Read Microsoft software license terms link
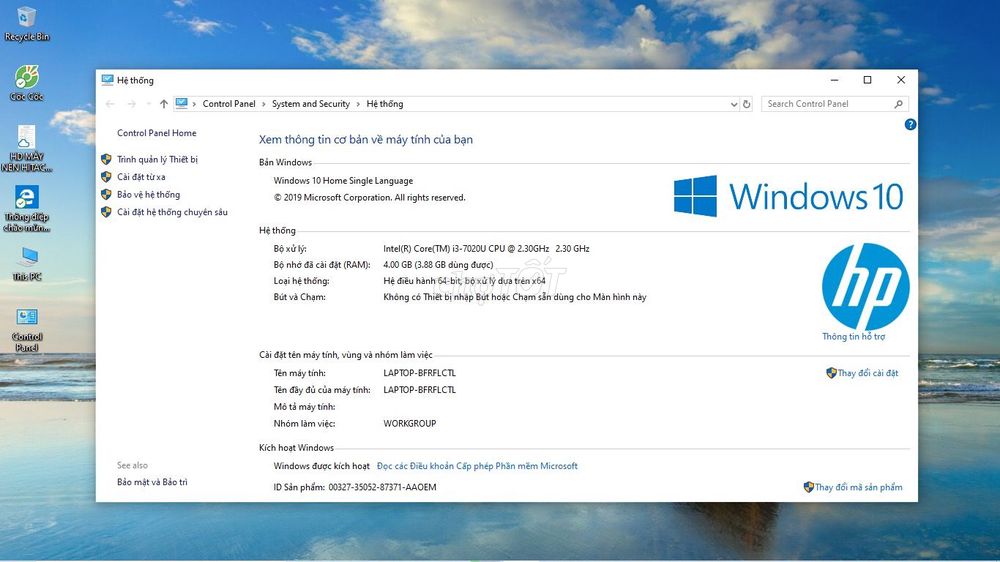This screenshot has height=562, width=1000. click(x=477, y=466)
